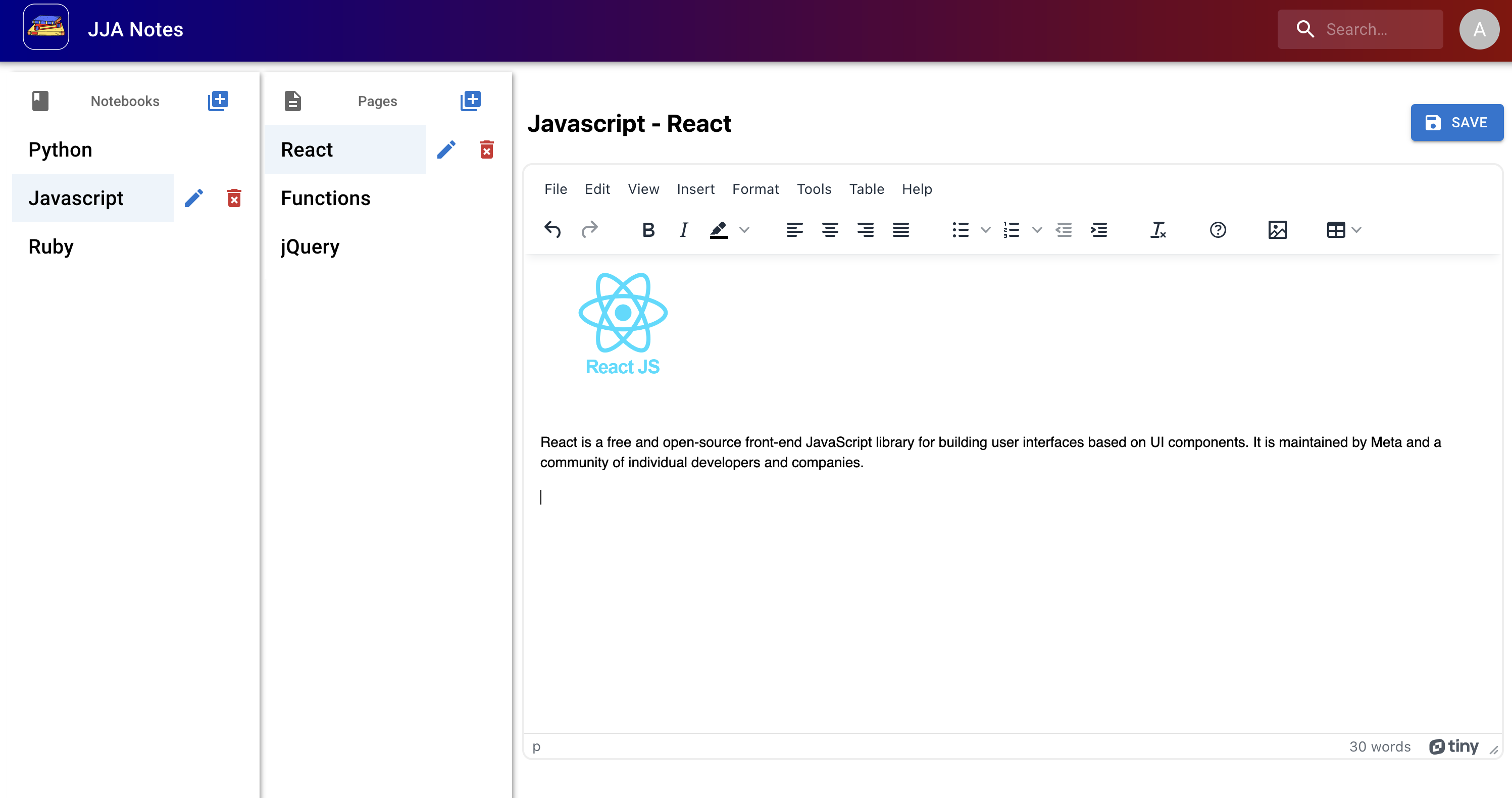
Task: Open the user avatar menu
Action: [1479, 29]
